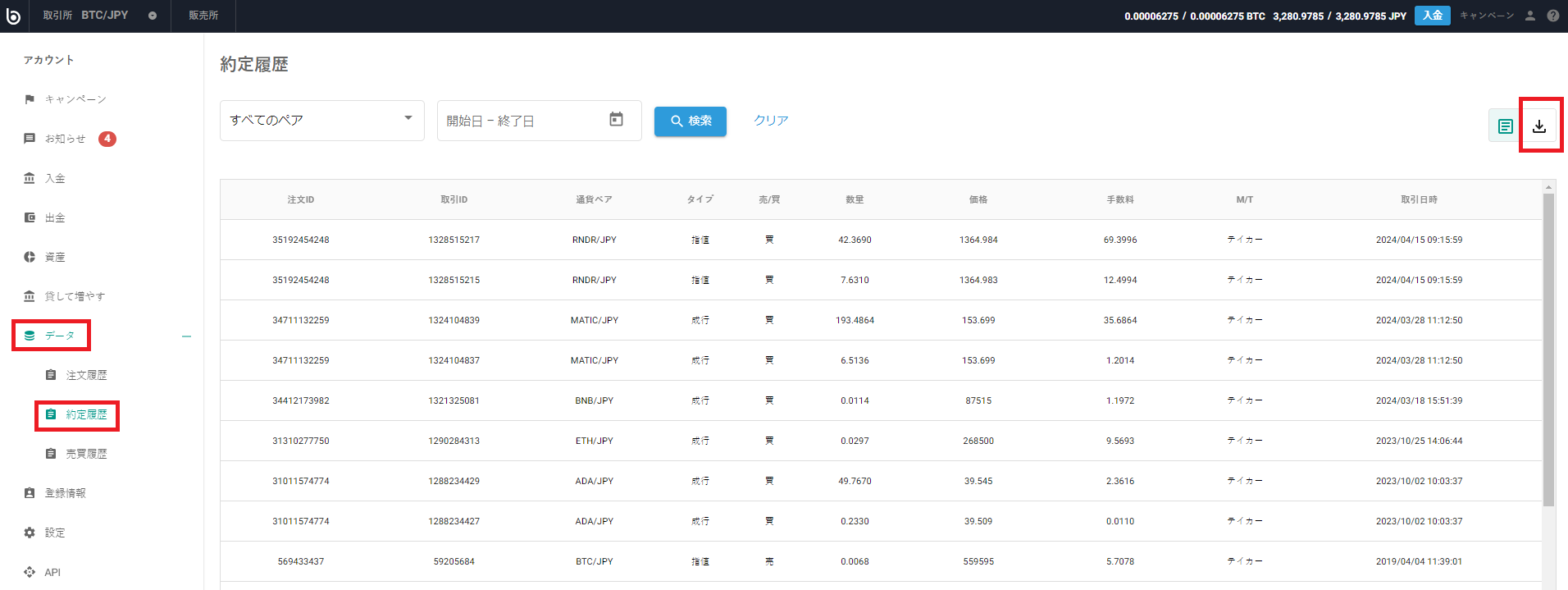Screen dimensions: 1568x590
Task: Click the 取引日時 column header
Action: (1419, 199)
